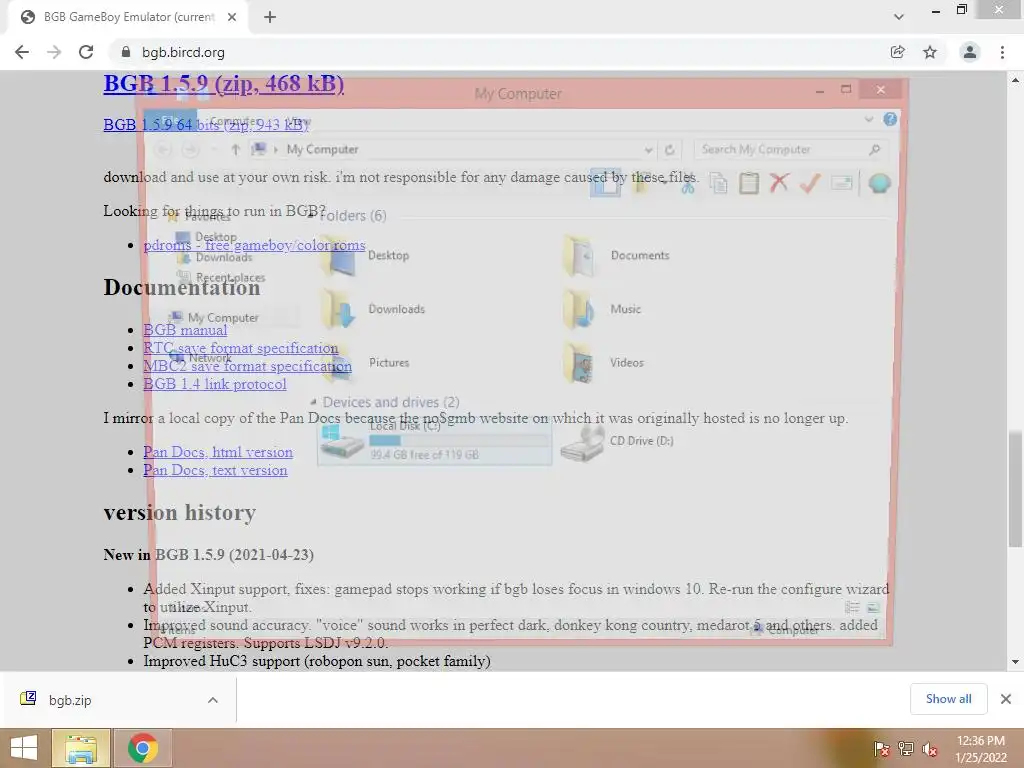Screen dimensions: 1024x768
Task: Open Chrome three-dot menu
Action: tap(1002, 52)
